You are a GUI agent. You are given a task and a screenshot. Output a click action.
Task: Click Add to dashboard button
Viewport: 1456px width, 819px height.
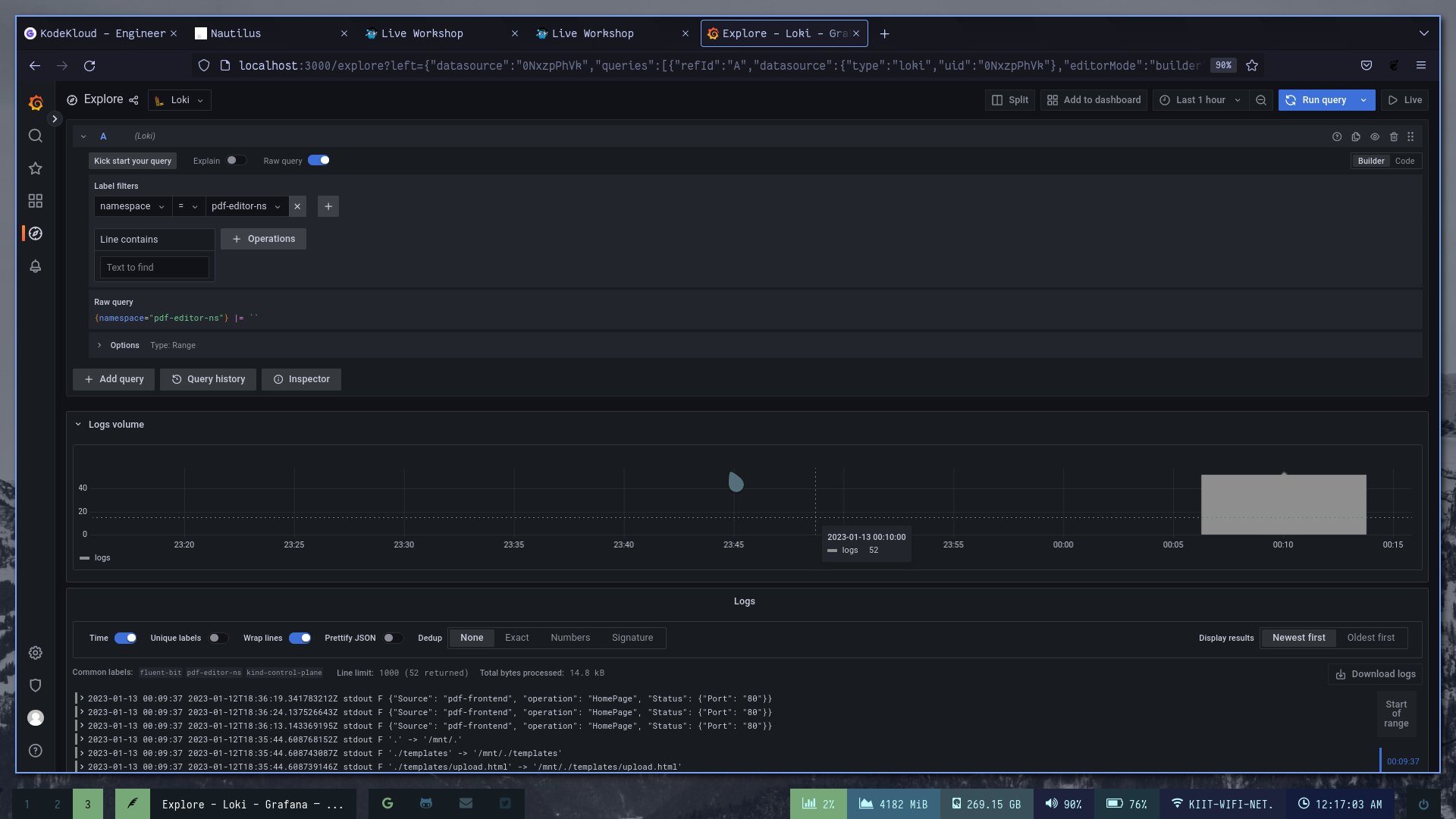click(1094, 100)
